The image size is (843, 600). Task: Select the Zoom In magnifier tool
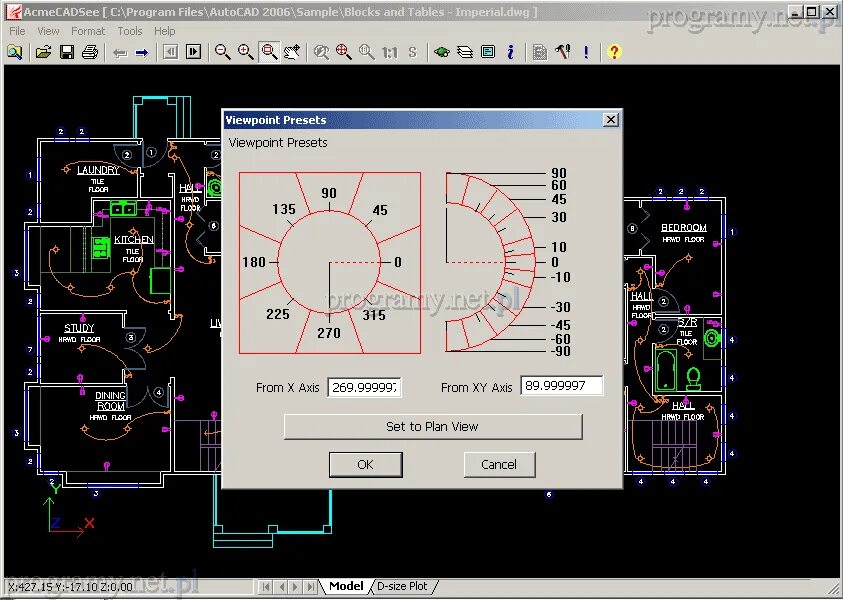coord(246,52)
